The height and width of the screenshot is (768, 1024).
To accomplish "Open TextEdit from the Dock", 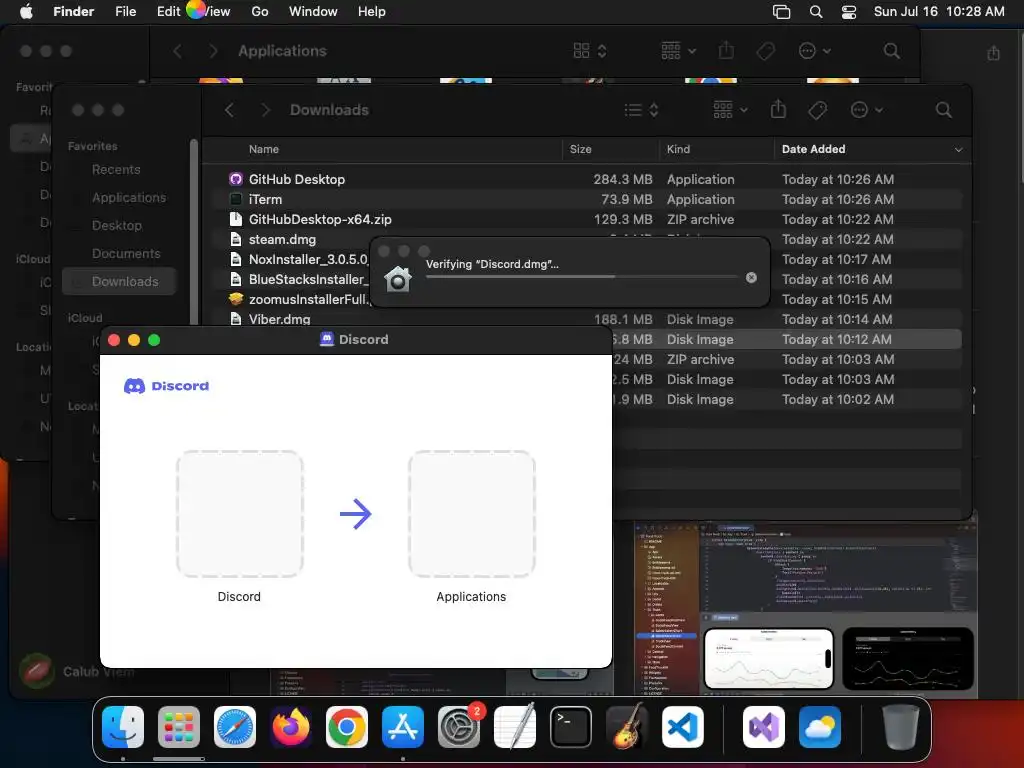I will pyautogui.click(x=515, y=727).
